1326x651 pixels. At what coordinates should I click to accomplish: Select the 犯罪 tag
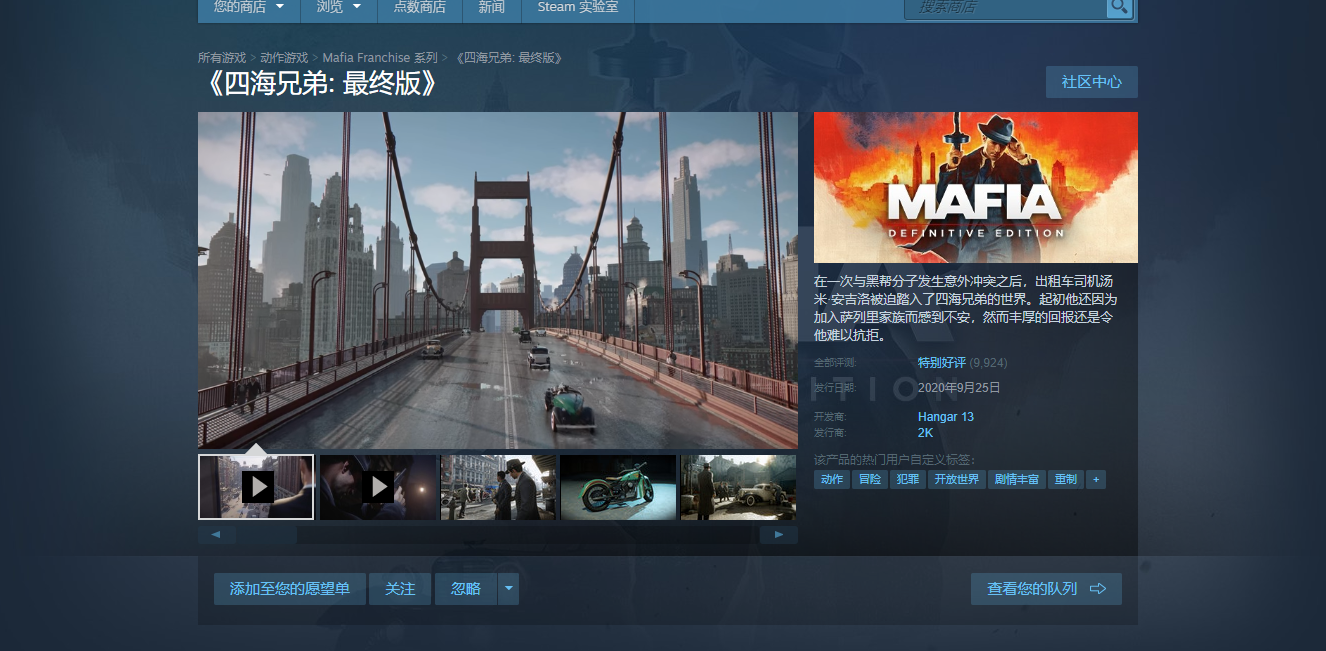(x=907, y=480)
